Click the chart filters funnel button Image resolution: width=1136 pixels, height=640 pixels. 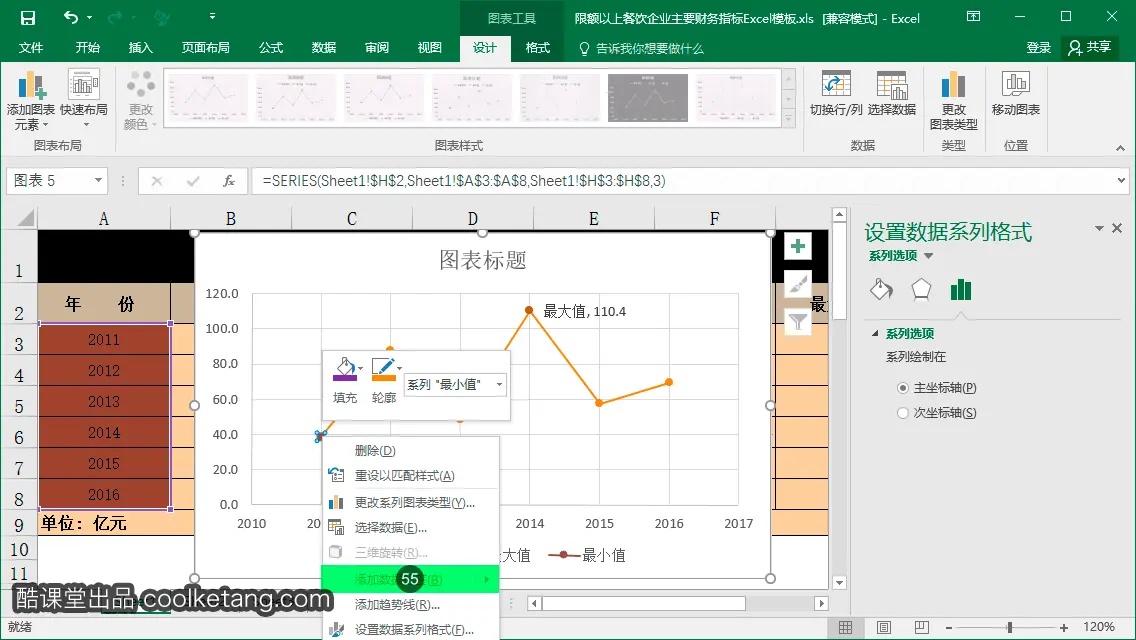pyautogui.click(x=798, y=321)
